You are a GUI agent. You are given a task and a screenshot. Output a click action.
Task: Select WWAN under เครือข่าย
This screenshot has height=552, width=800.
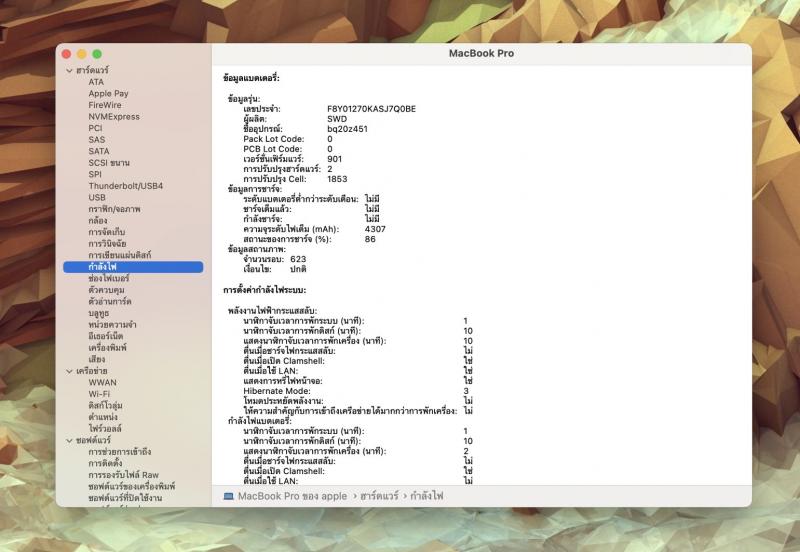[x=103, y=383]
